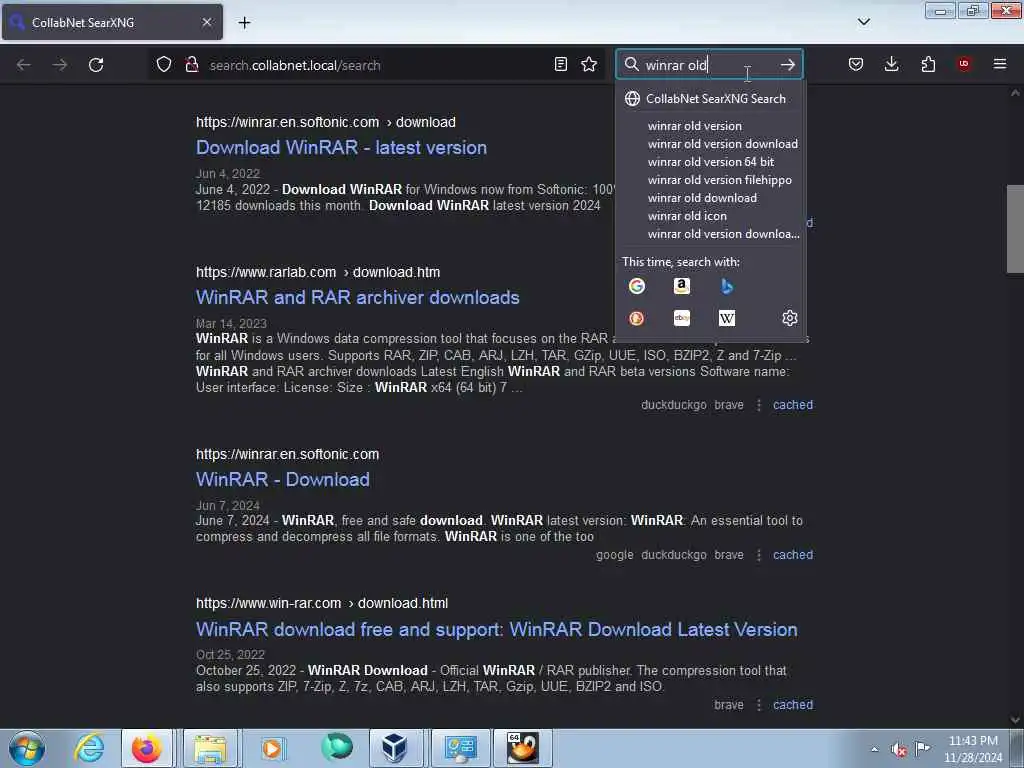Image resolution: width=1024 pixels, height=768 pixels.
Task: Go forward one page
Action: tap(59, 65)
